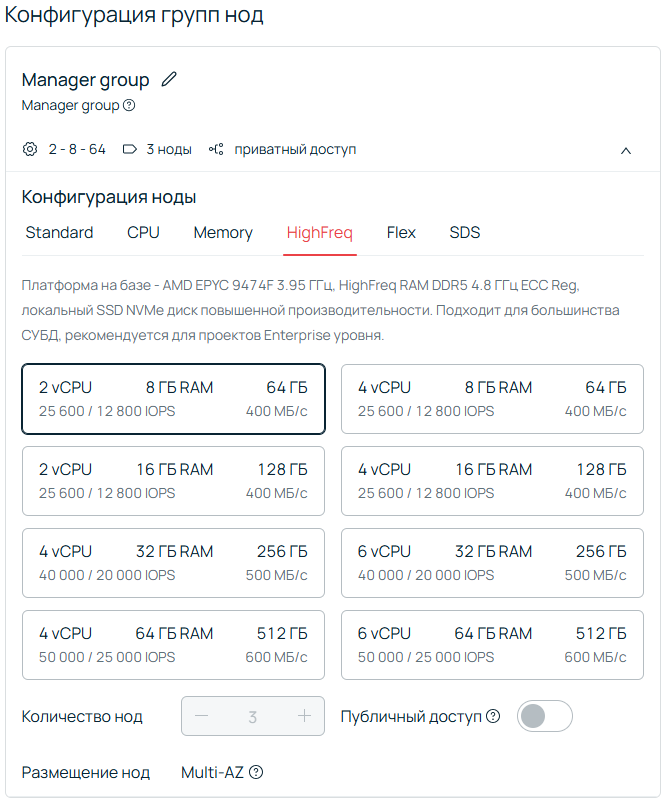The width and height of the screenshot is (665, 802).
Task: Increase node count with plus button
Action: coord(305,716)
